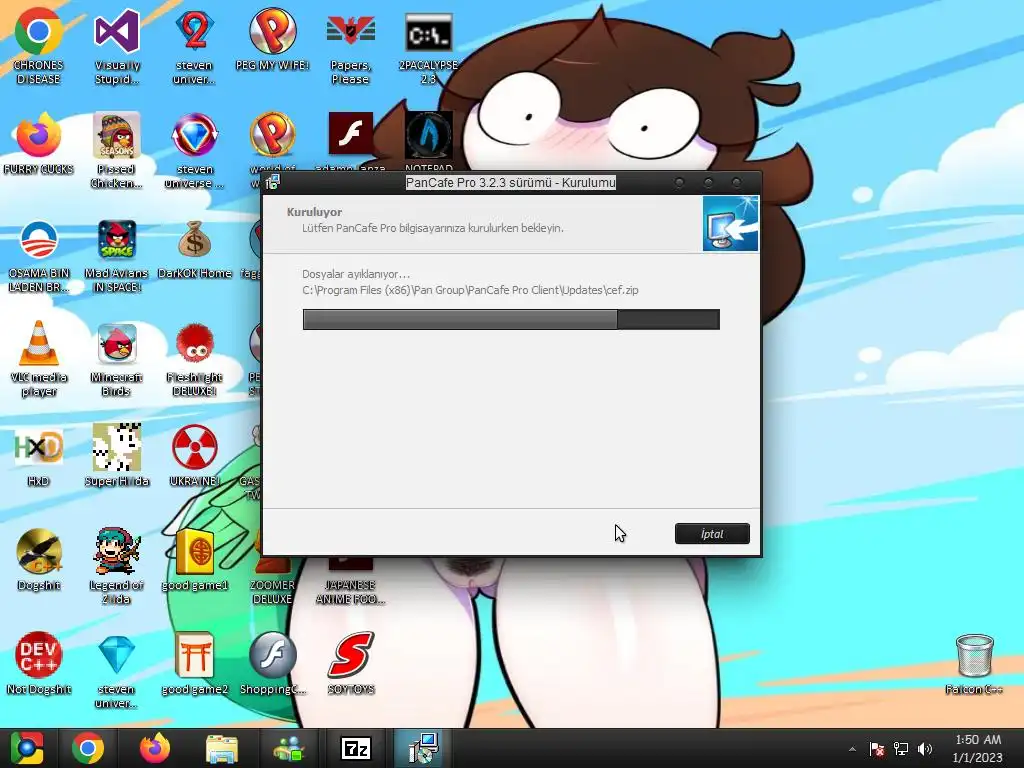Open the Start menu button on the taskbar
This screenshot has height=768, width=1024.
pyautogui.click(x=26, y=748)
